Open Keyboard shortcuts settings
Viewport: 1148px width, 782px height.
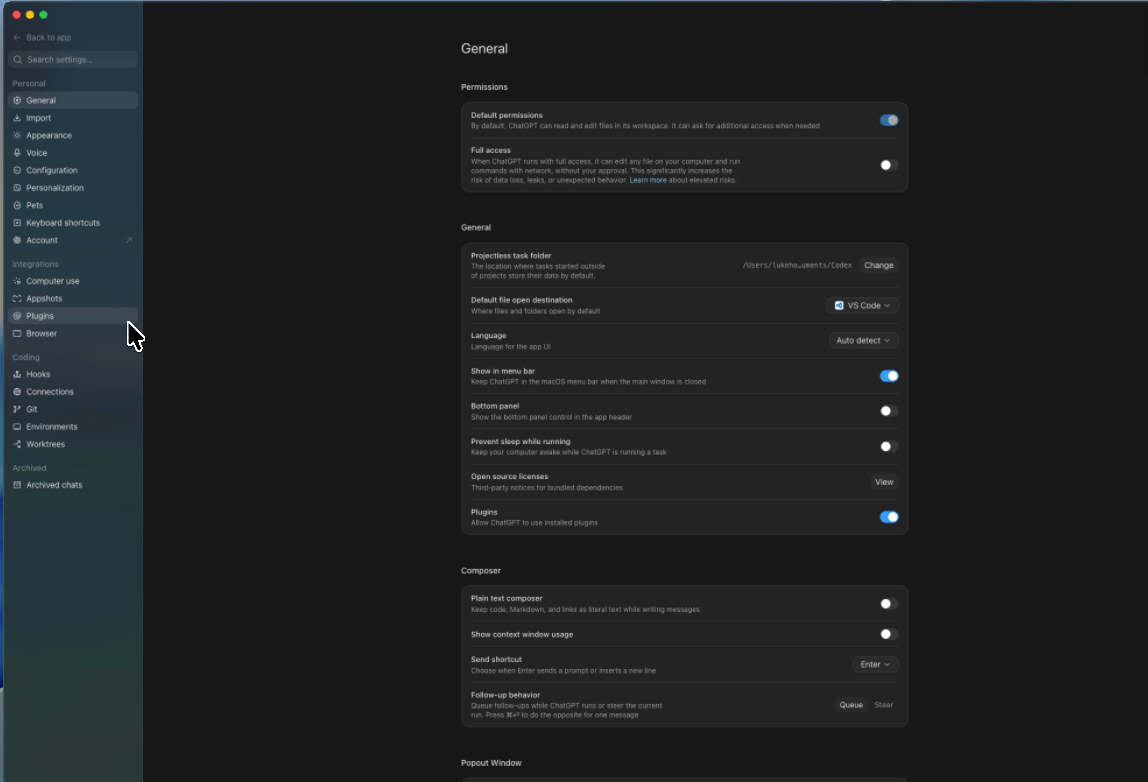73,223
